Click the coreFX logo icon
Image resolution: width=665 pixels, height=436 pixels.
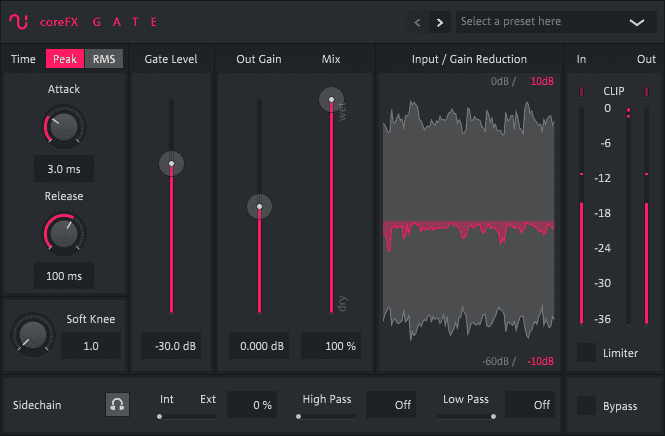point(19,21)
